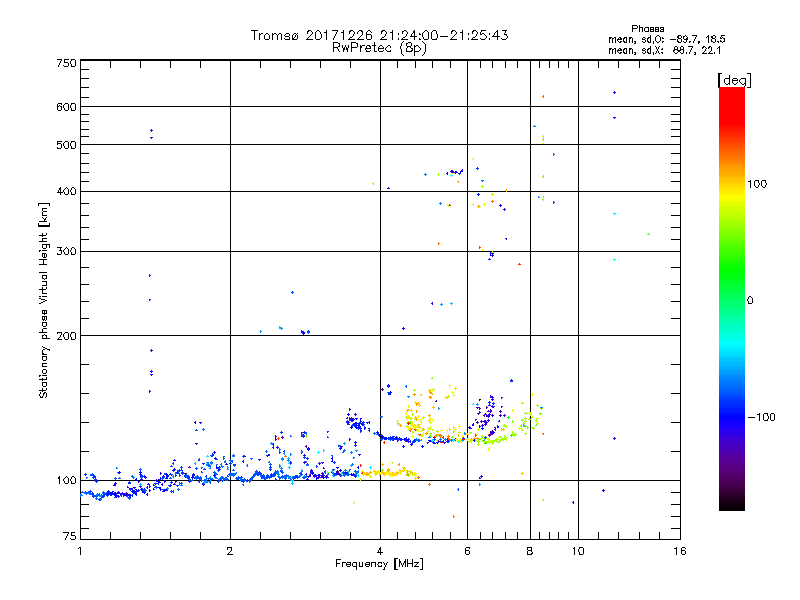The height and width of the screenshot is (600, 800).
Task: Click the x-axis tick label "10"
Action: 578,551
